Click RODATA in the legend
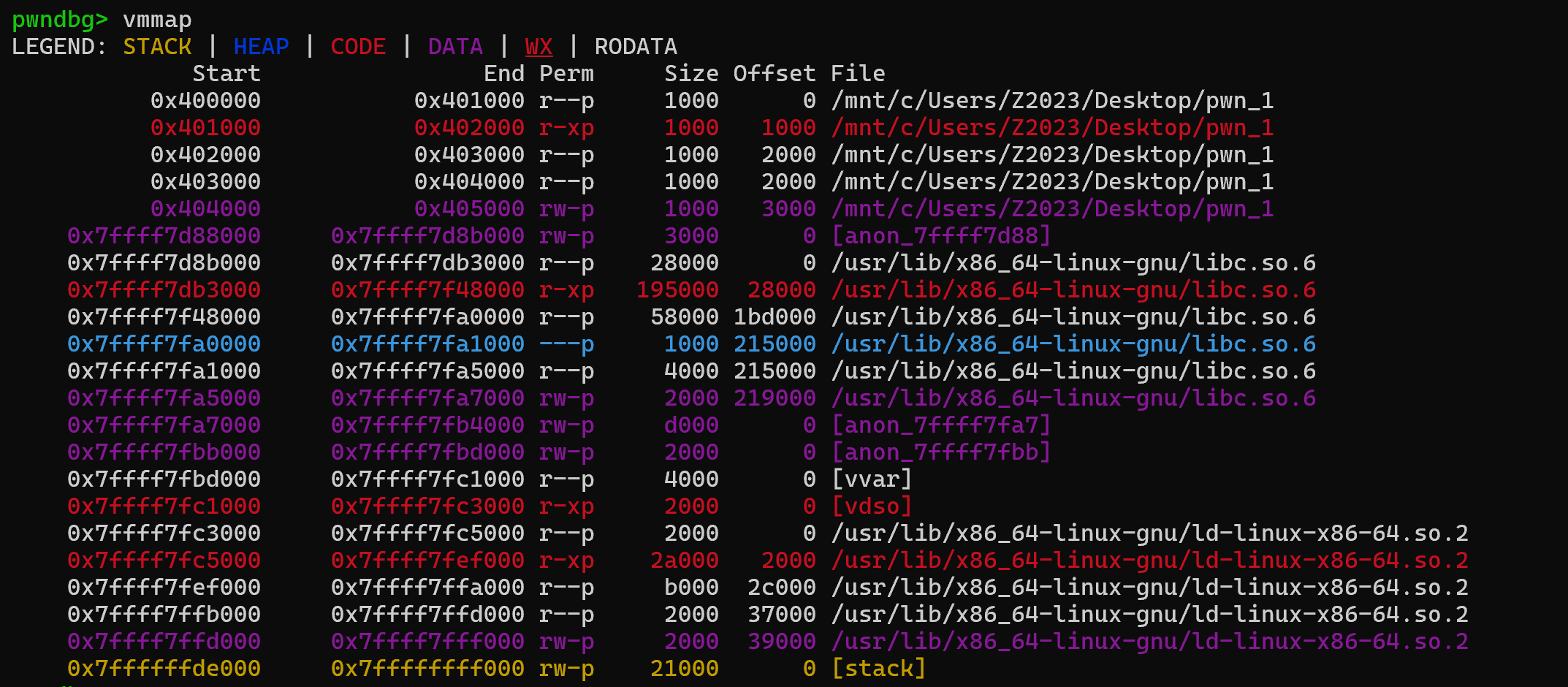 click(x=636, y=47)
